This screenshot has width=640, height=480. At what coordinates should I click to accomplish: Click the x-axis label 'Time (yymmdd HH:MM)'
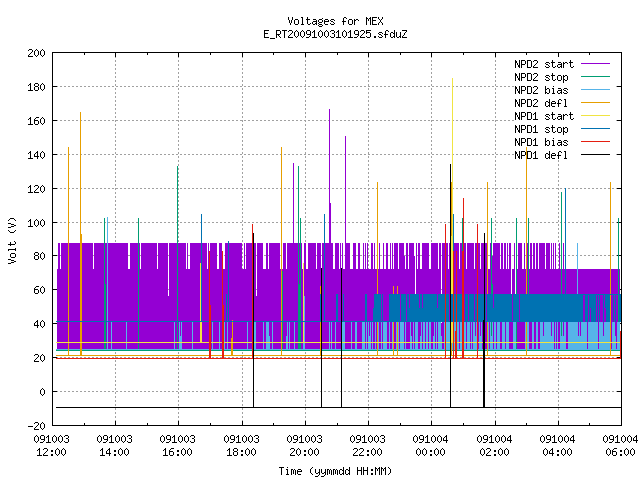click(335, 471)
